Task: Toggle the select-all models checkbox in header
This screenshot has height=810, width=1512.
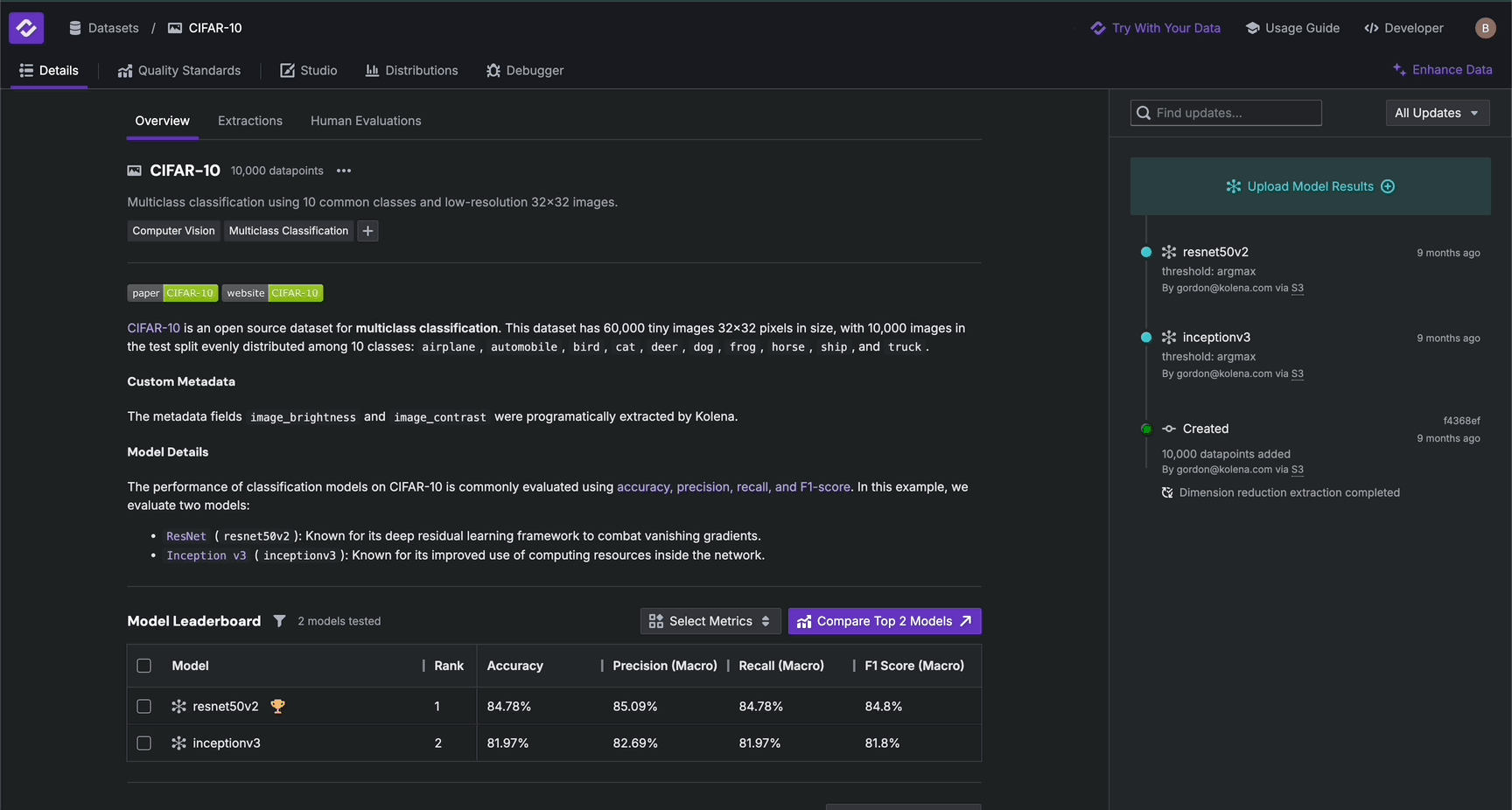Action: coord(144,666)
